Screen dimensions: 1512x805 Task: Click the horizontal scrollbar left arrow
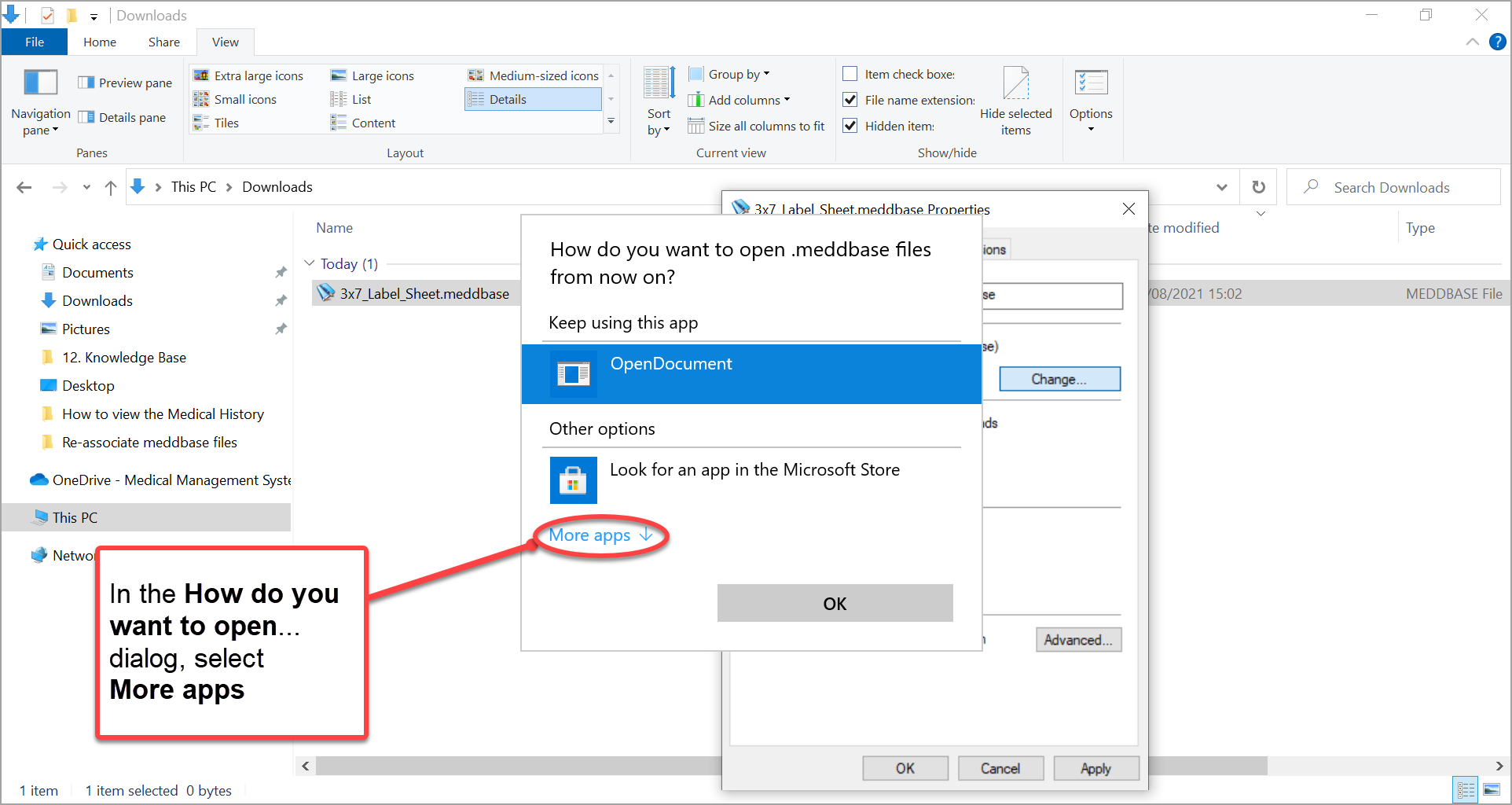(306, 766)
